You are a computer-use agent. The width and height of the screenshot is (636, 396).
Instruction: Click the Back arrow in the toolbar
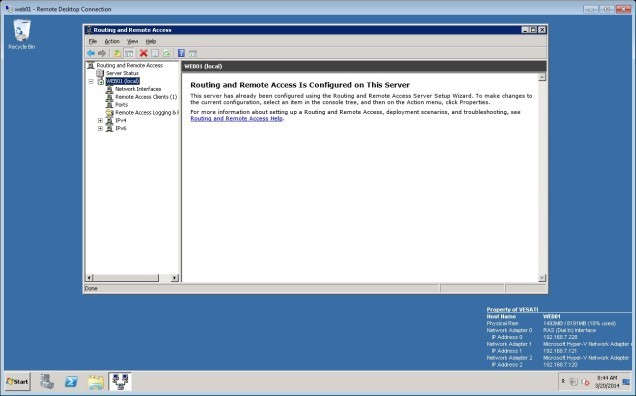pos(91,53)
